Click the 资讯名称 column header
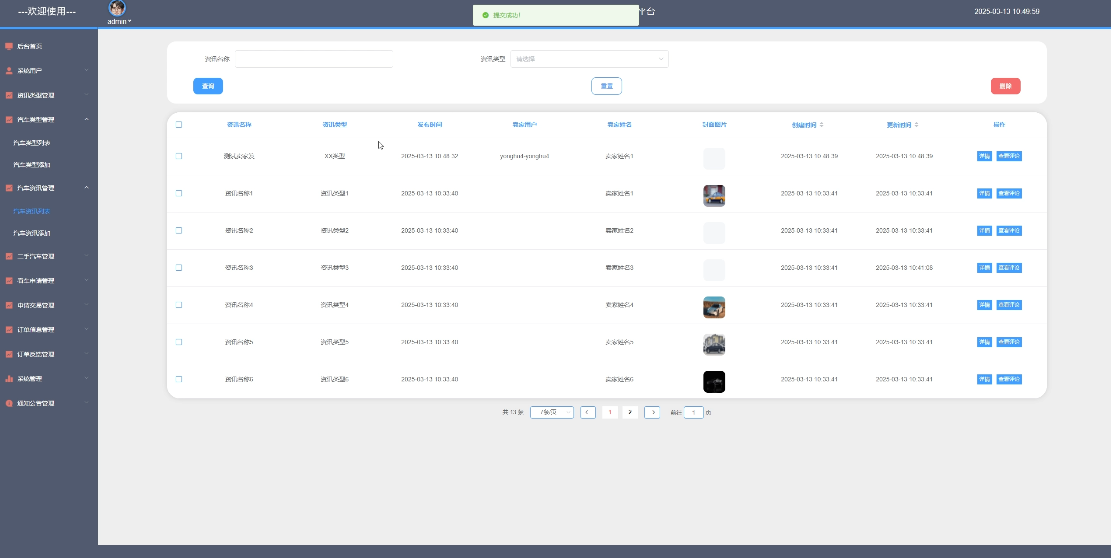This screenshot has width=1111, height=558. tap(239, 125)
